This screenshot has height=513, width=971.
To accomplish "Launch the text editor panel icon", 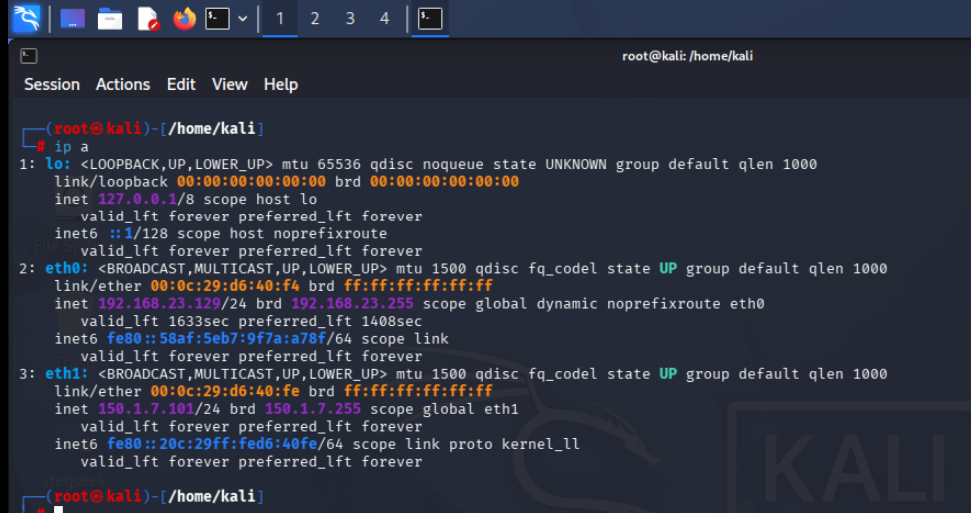I will click(148, 19).
